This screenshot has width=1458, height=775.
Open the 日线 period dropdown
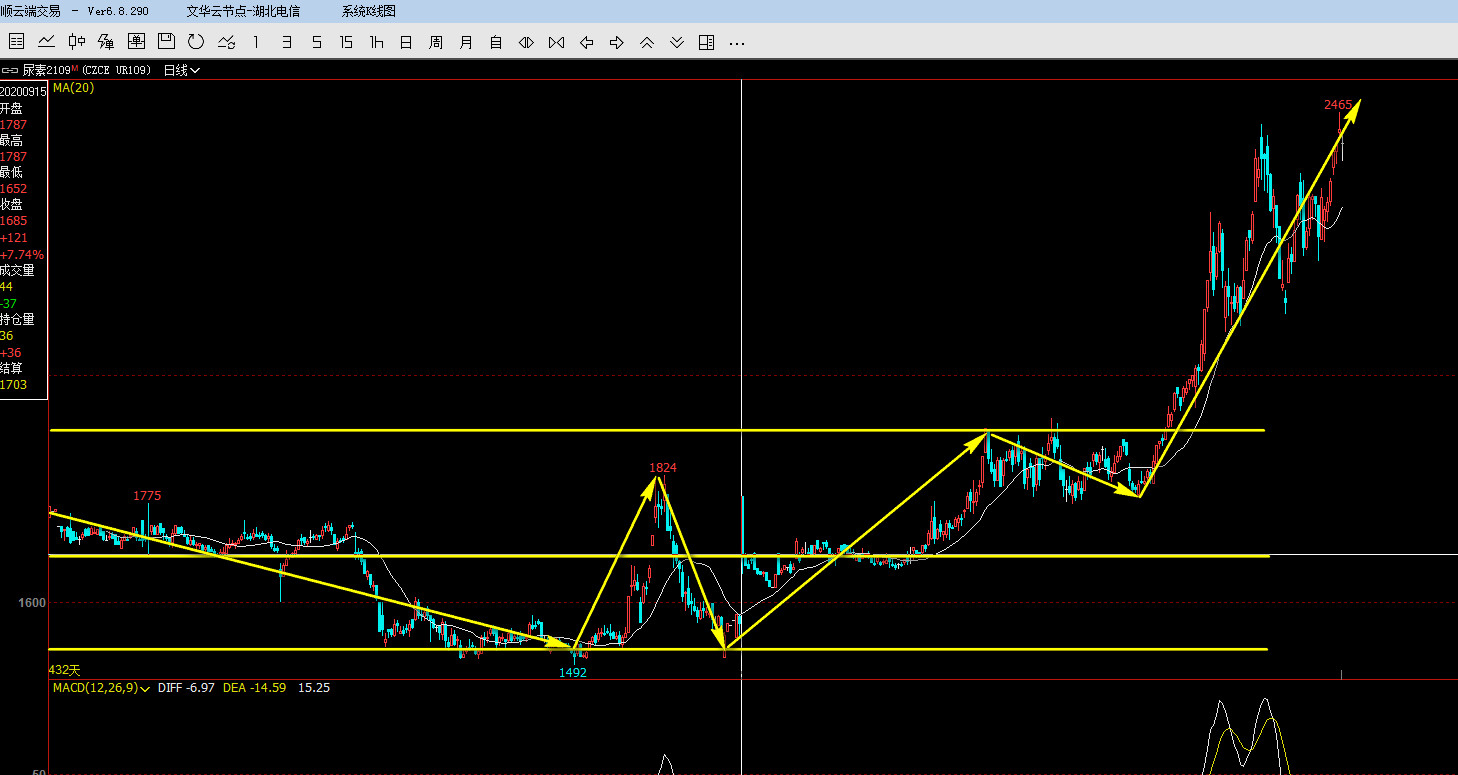click(181, 70)
